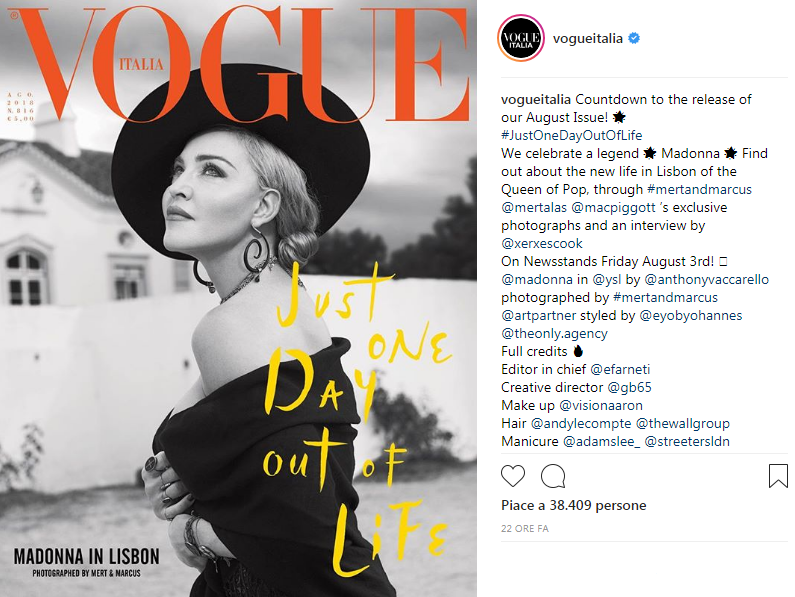
Task: Open the @adamslee_ manicure mention
Action: tap(602, 441)
